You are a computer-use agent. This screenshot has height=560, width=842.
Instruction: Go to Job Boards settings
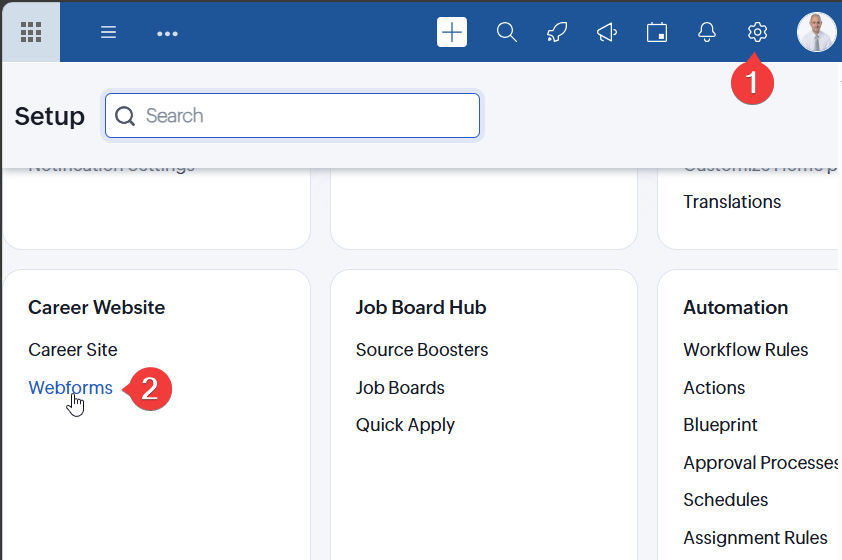(x=400, y=388)
